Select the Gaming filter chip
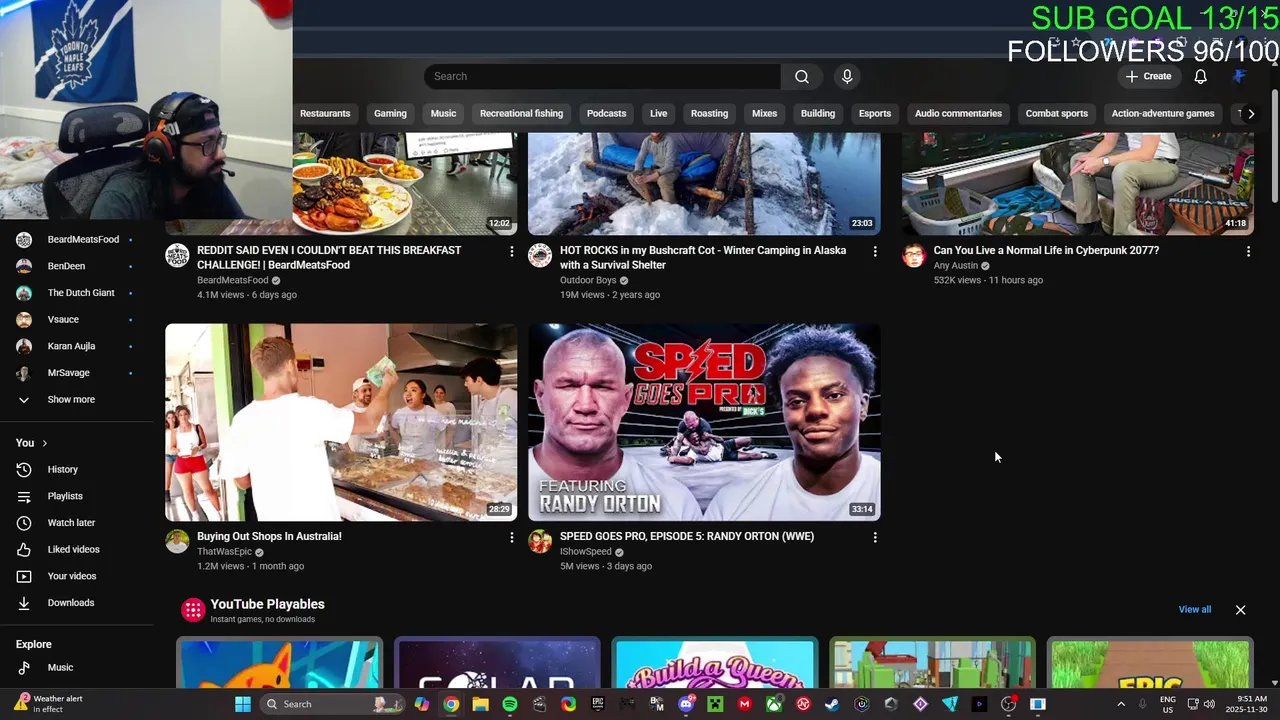Image resolution: width=1280 pixels, height=720 pixels. click(390, 114)
